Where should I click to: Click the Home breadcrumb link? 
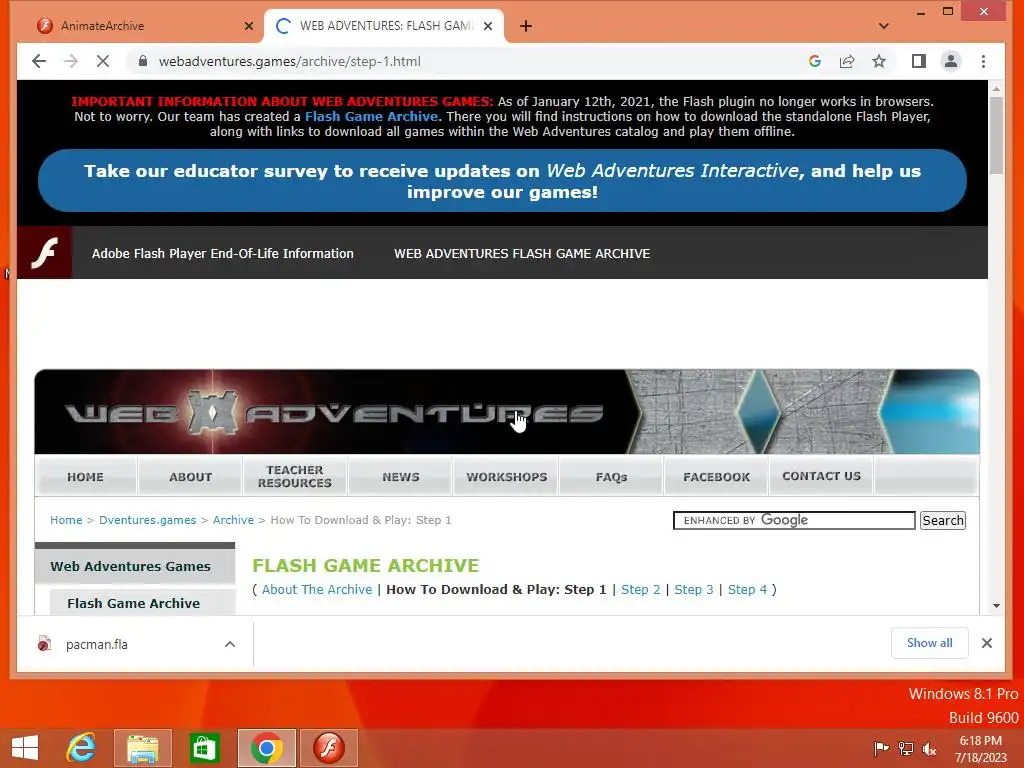click(x=66, y=520)
